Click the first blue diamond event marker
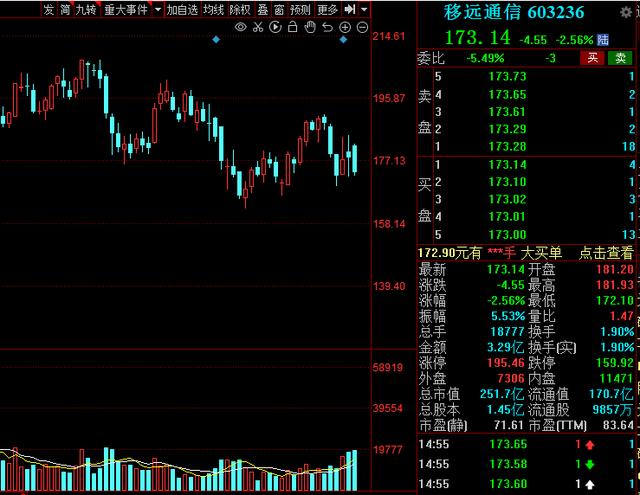 tap(216, 40)
